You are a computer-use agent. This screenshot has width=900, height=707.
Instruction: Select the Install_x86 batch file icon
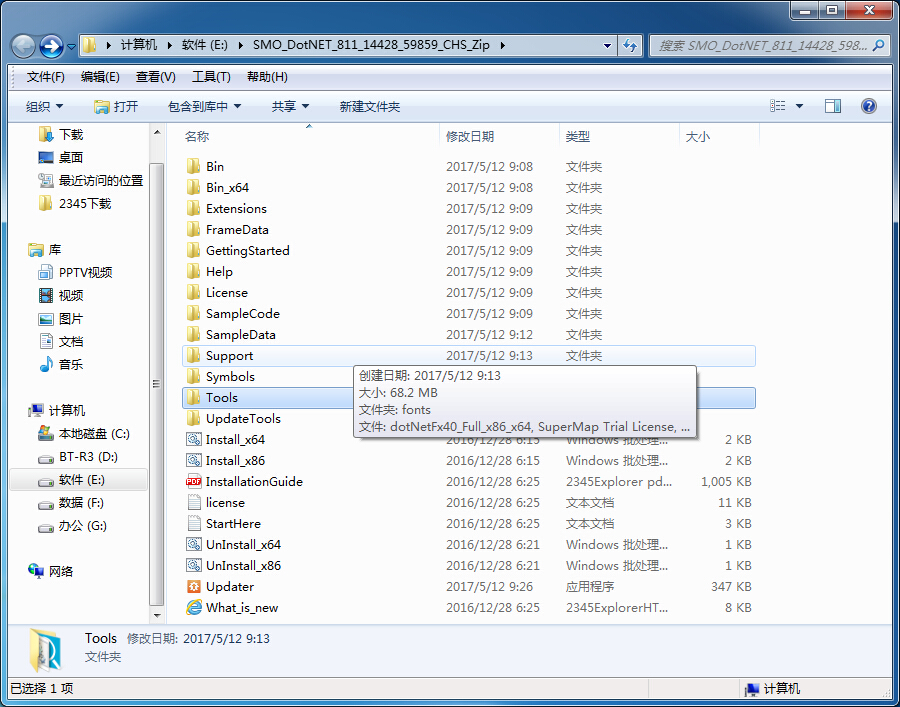point(194,461)
